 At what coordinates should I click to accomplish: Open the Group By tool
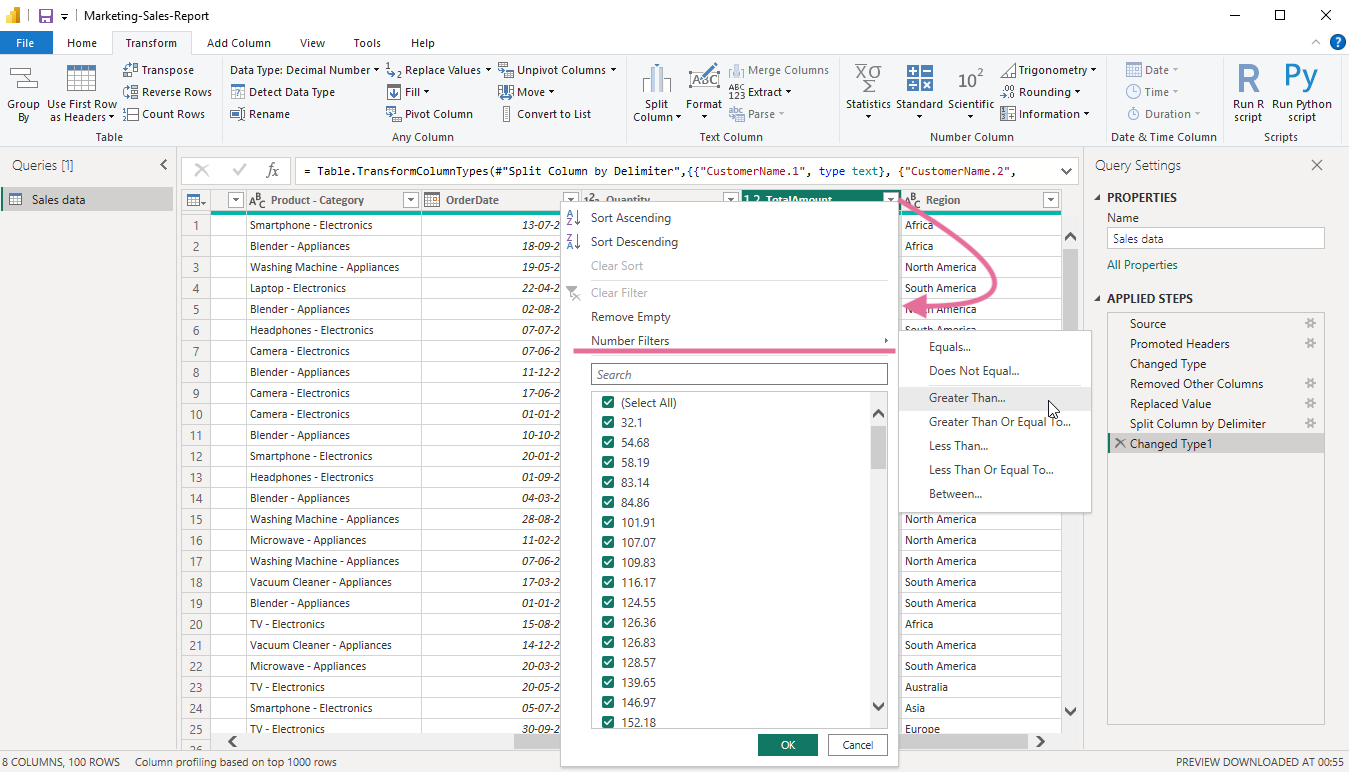tap(23, 94)
